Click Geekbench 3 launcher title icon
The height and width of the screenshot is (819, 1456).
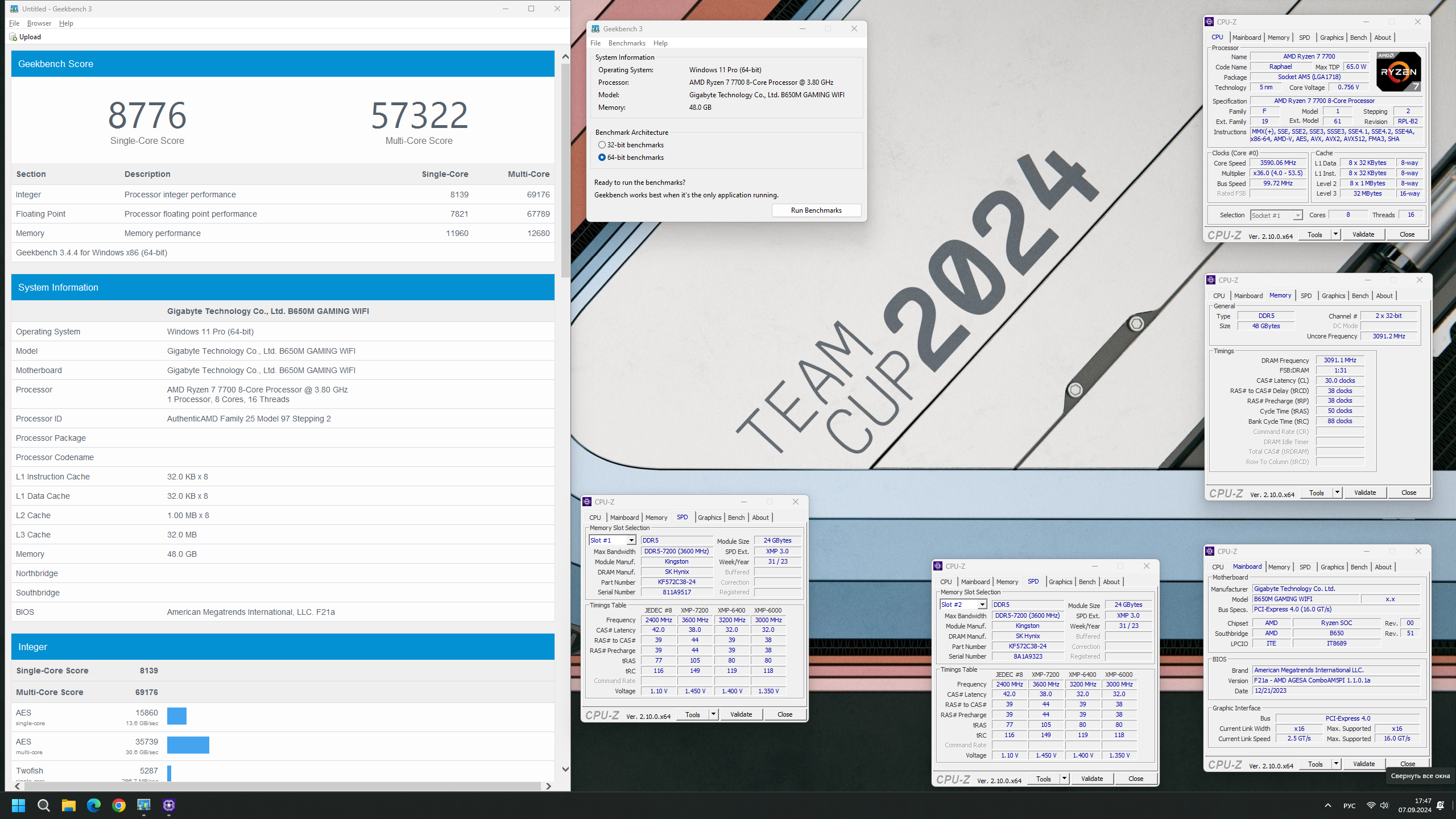(x=595, y=28)
